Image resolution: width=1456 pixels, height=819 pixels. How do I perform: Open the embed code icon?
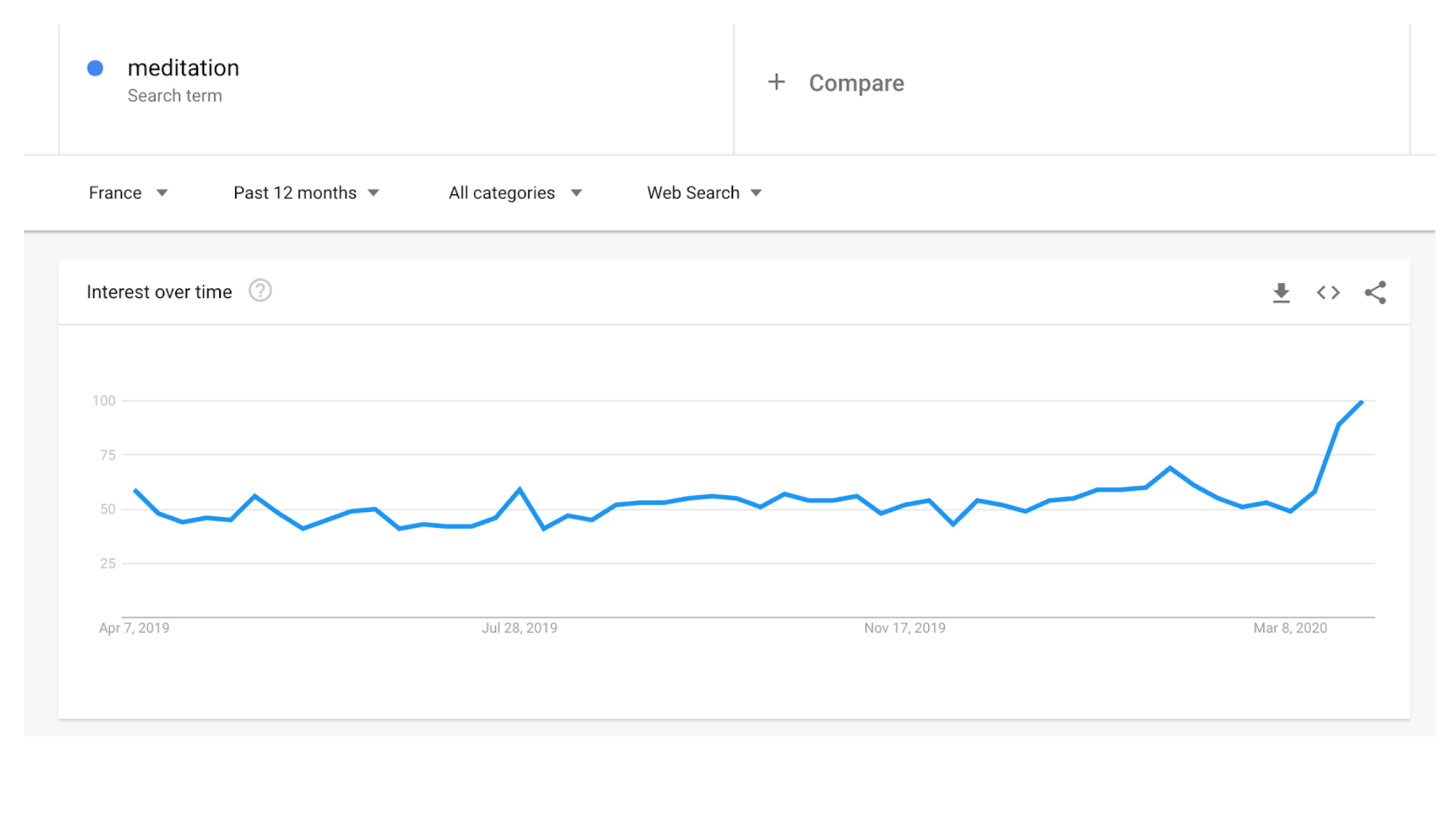click(1328, 293)
